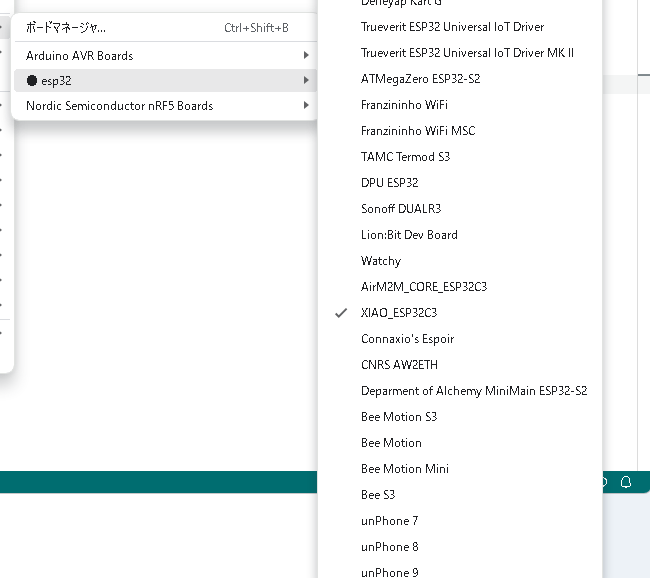The width and height of the screenshot is (650, 578).
Task: Select Trueverit ESP32 Universal IoT Driver board
Action: (460, 27)
